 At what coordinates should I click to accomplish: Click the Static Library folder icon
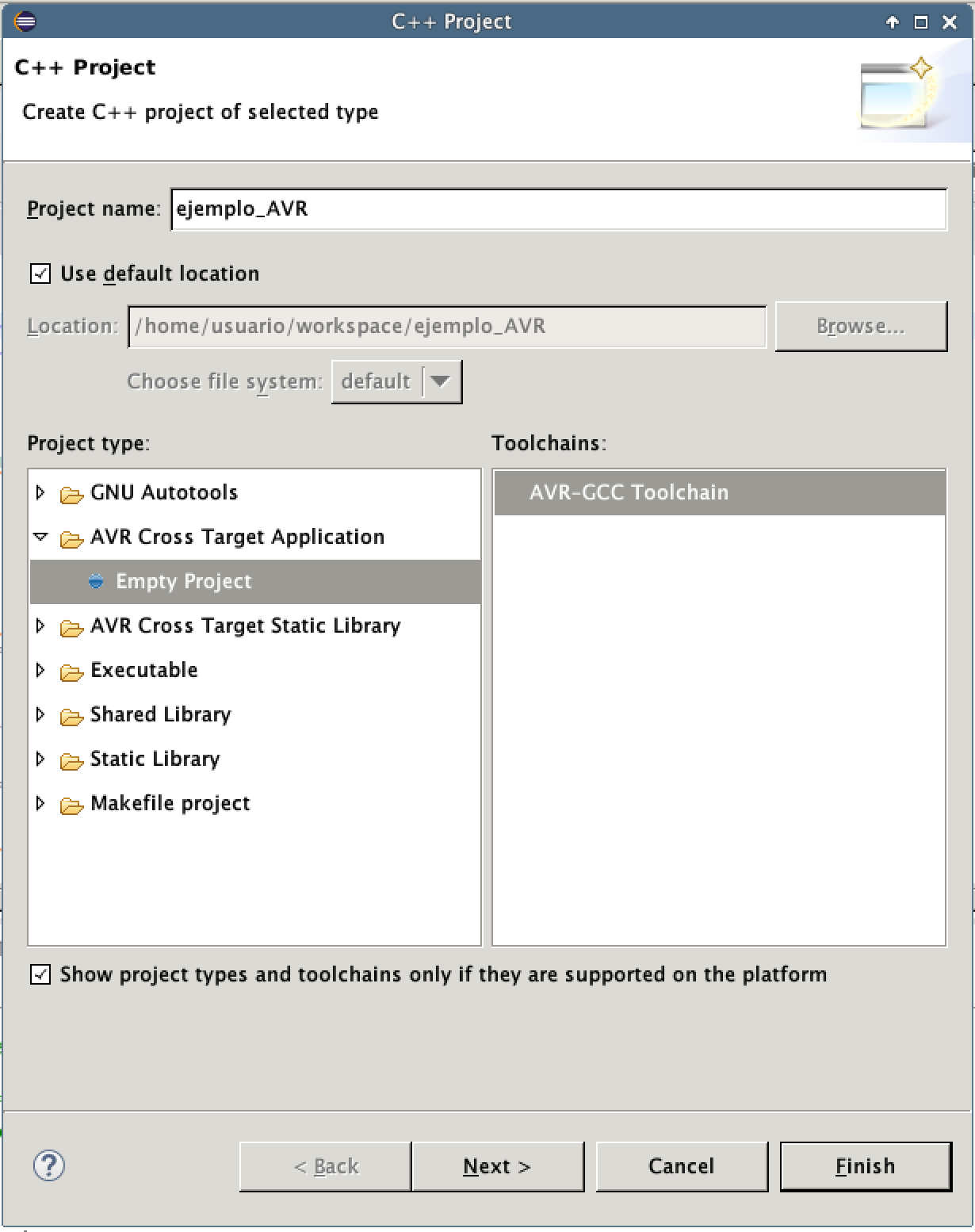[71, 760]
